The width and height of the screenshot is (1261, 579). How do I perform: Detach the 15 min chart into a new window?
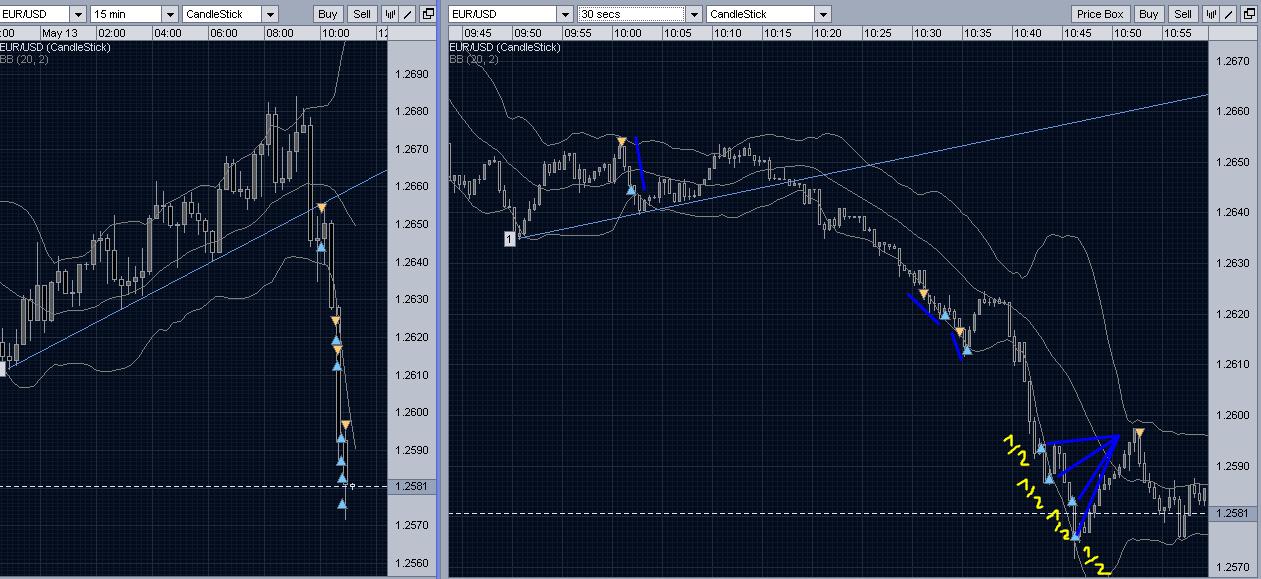pyautogui.click(x=428, y=14)
